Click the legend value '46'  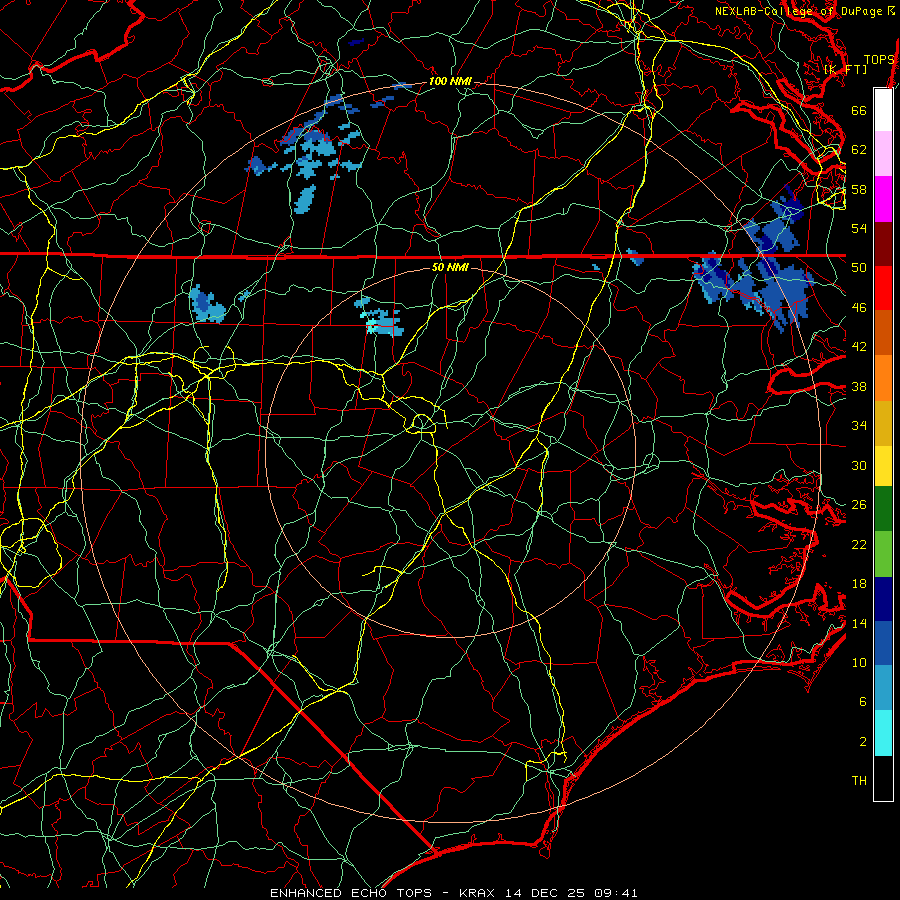coord(859,308)
